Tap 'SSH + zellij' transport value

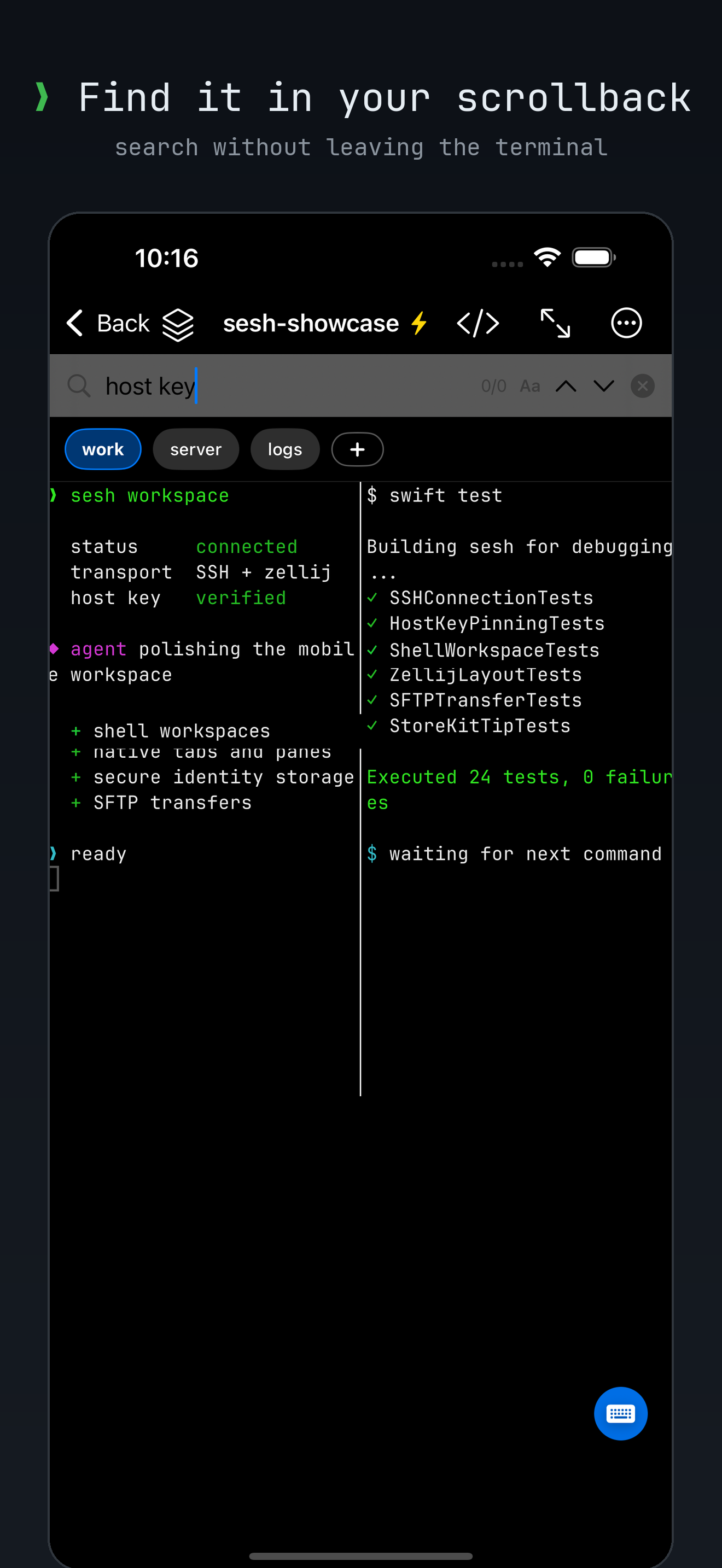tap(264, 572)
